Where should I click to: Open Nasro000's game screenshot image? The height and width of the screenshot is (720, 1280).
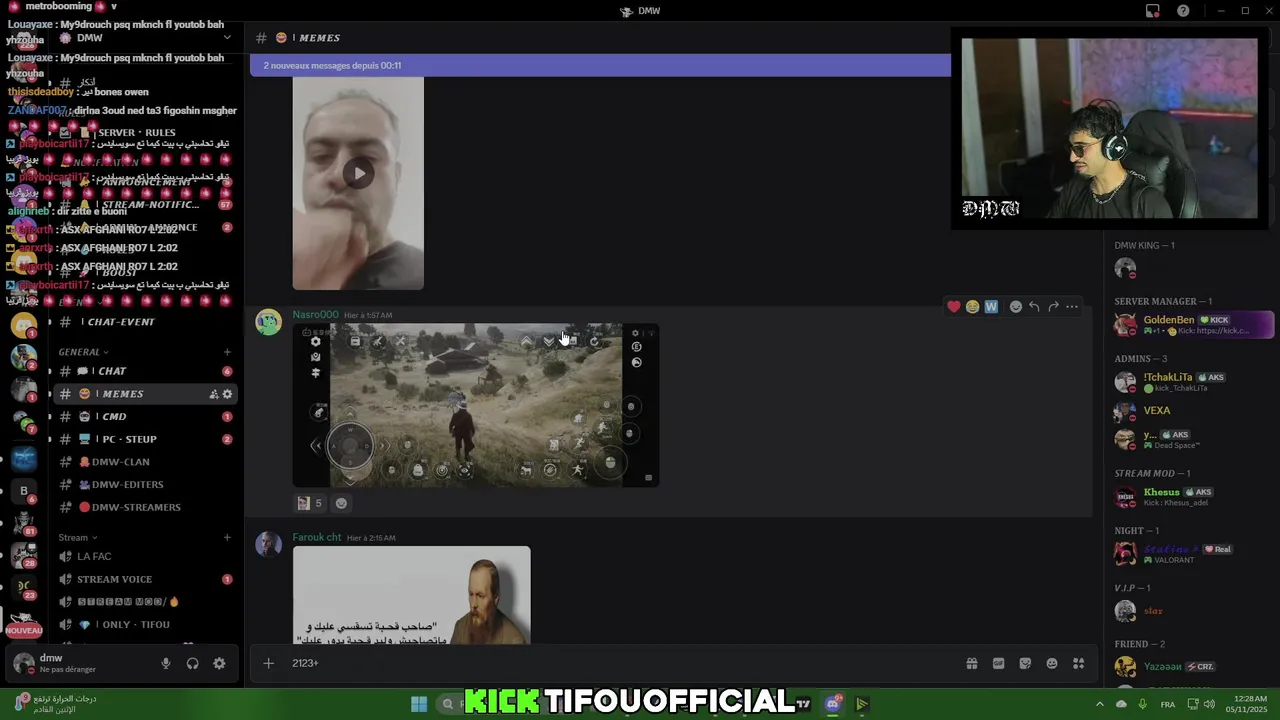(476, 405)
